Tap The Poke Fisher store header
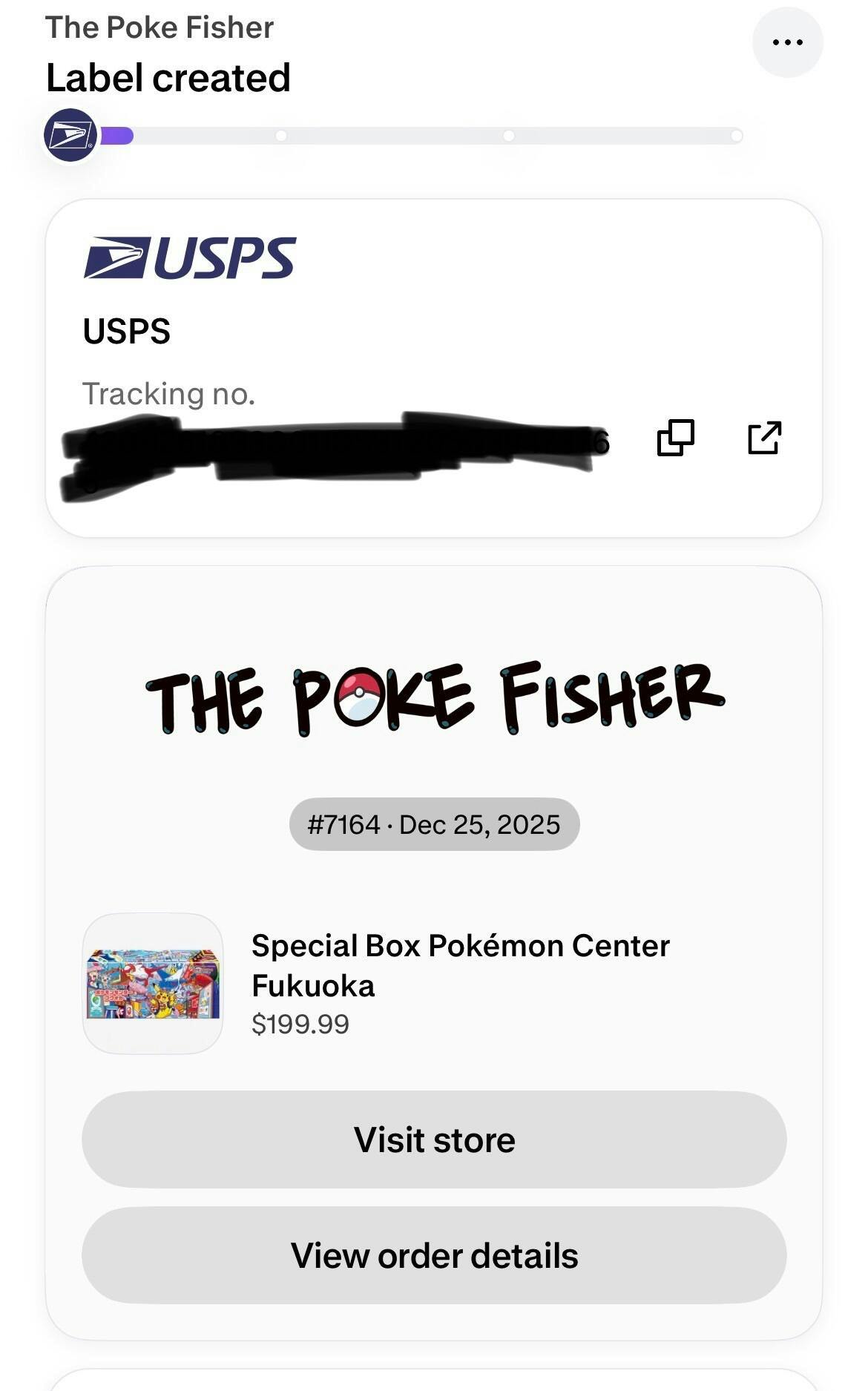Screen dimensions: 868x1391 click(x=160, y=27)
